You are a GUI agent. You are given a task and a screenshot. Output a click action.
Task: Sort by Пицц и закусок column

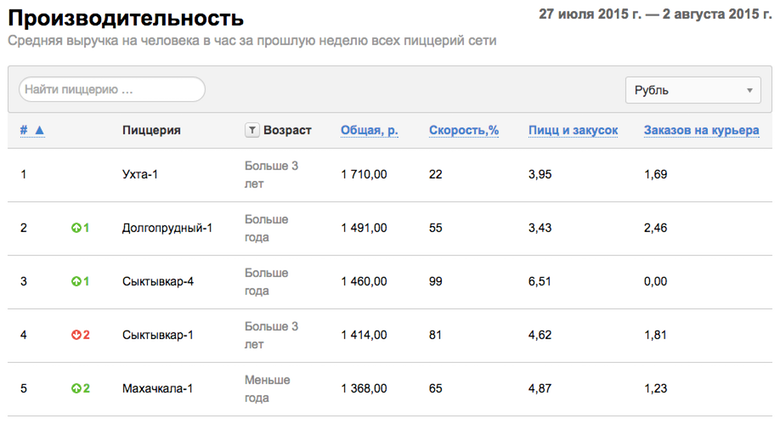(x=573, y=130)
